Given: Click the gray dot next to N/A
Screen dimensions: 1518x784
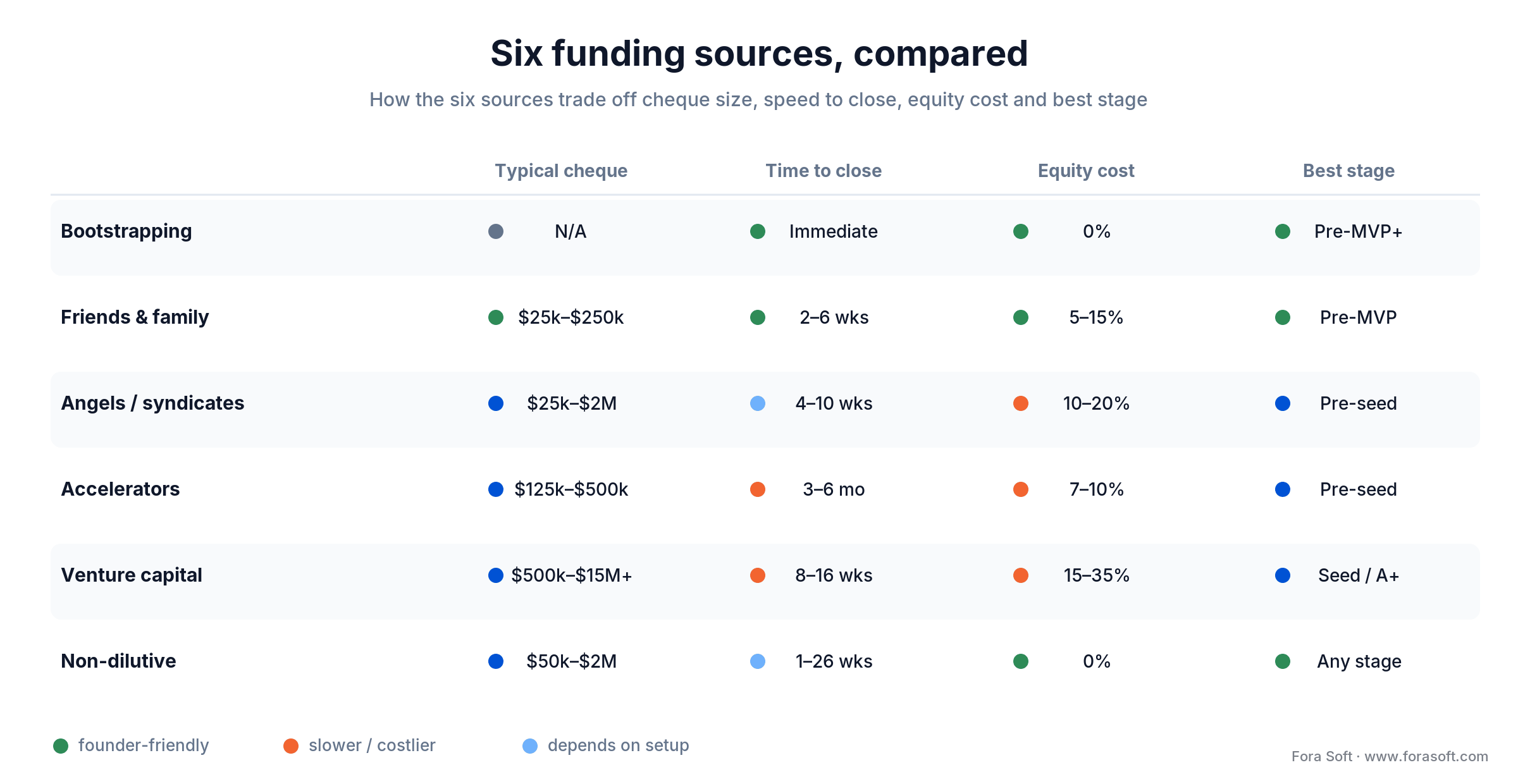Looking at the screenshot, I should pos(496,231).
